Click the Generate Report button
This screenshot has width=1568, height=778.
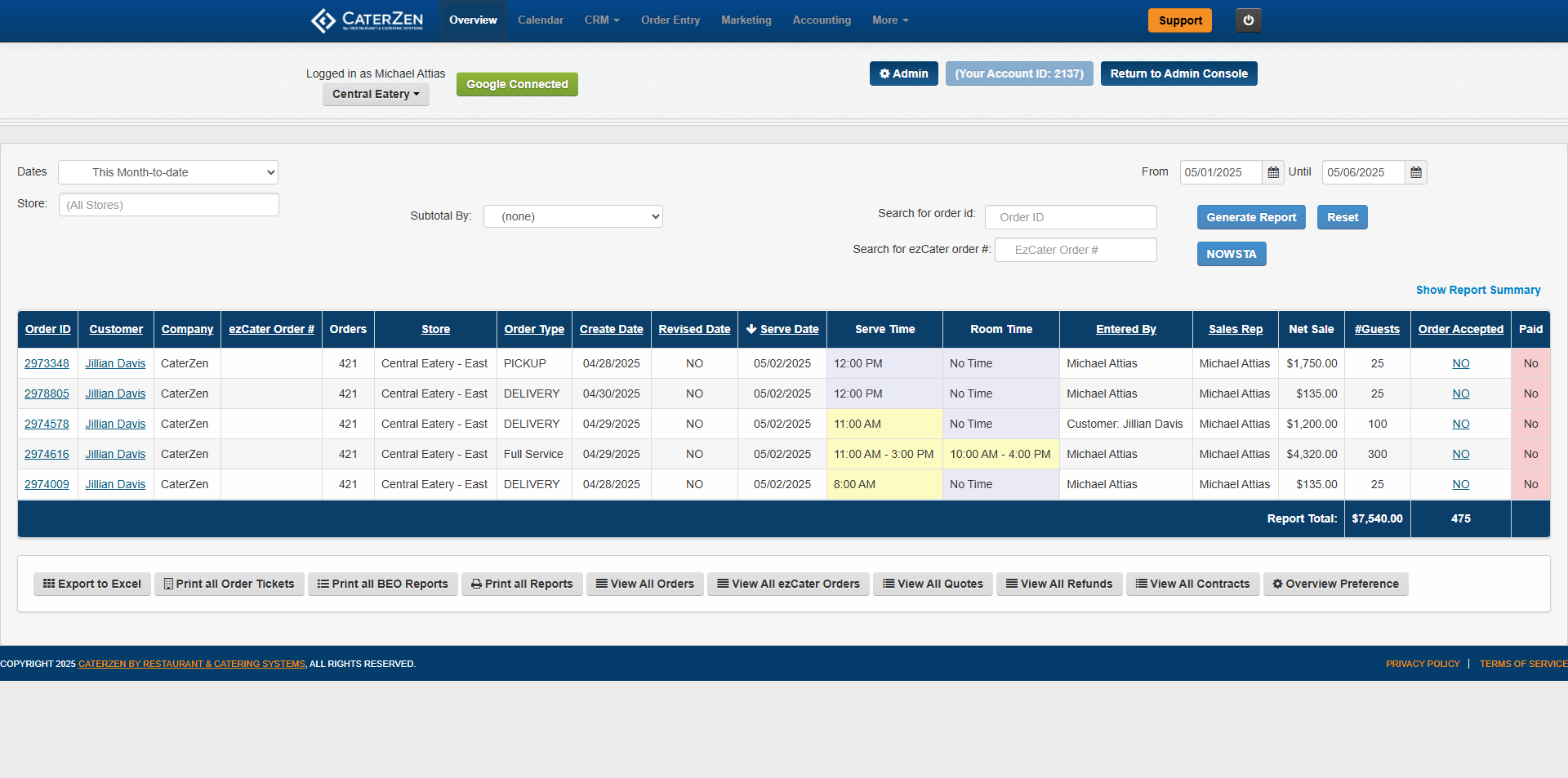click(x=1250, y=217)
